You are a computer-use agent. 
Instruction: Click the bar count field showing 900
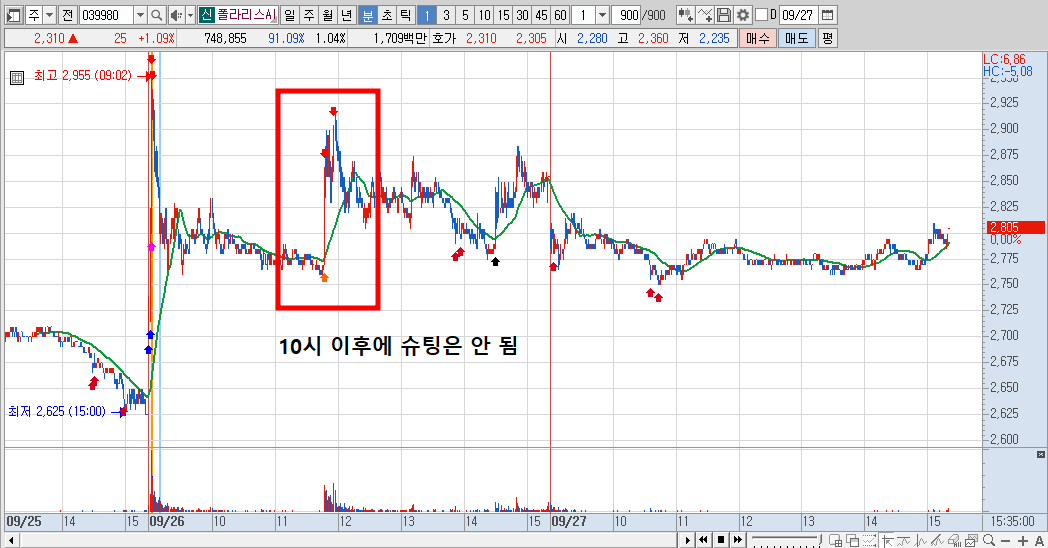pos(626,15)
